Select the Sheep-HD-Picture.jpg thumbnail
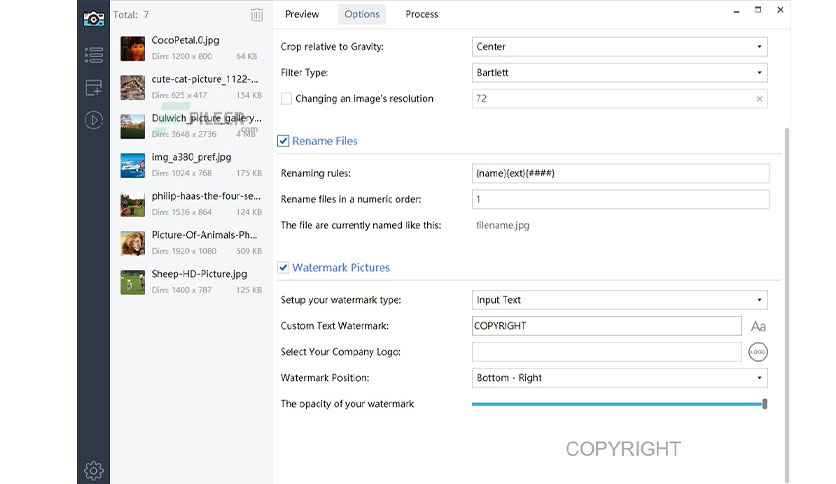The height and width of the screenshot is (484, 836). pos(133,282)
